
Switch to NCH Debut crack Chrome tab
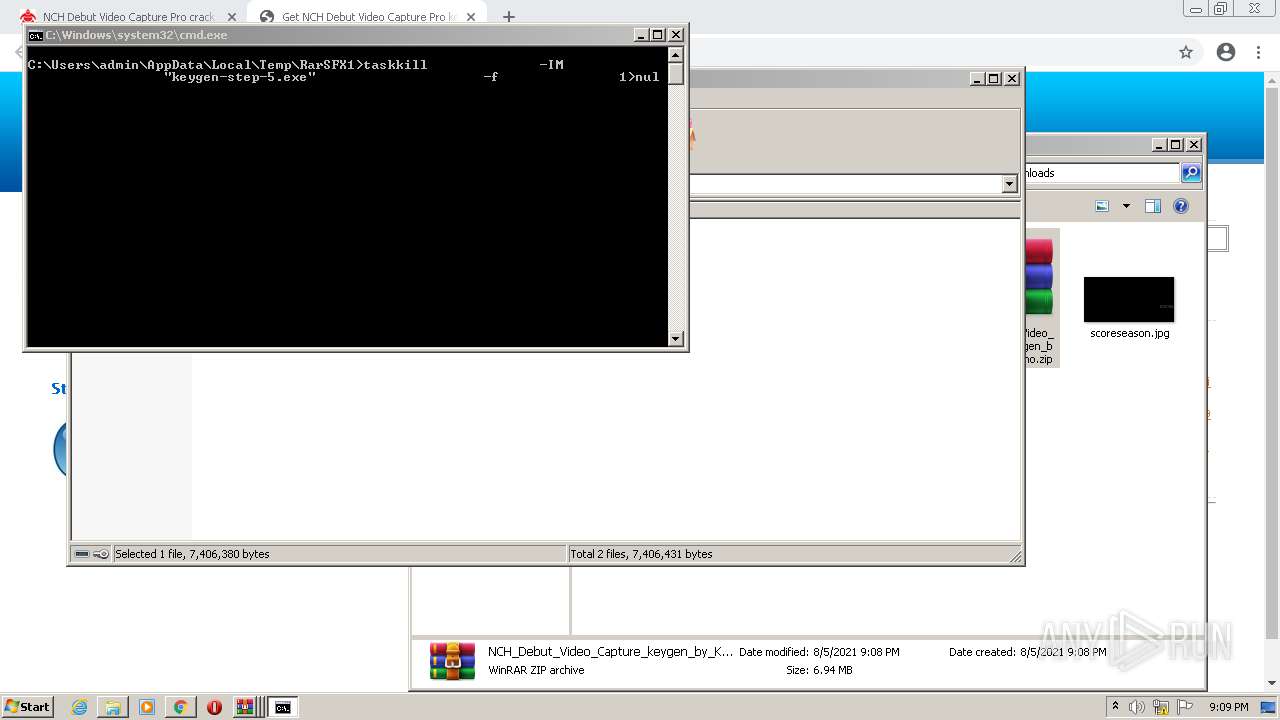click(x=128, y=17)
